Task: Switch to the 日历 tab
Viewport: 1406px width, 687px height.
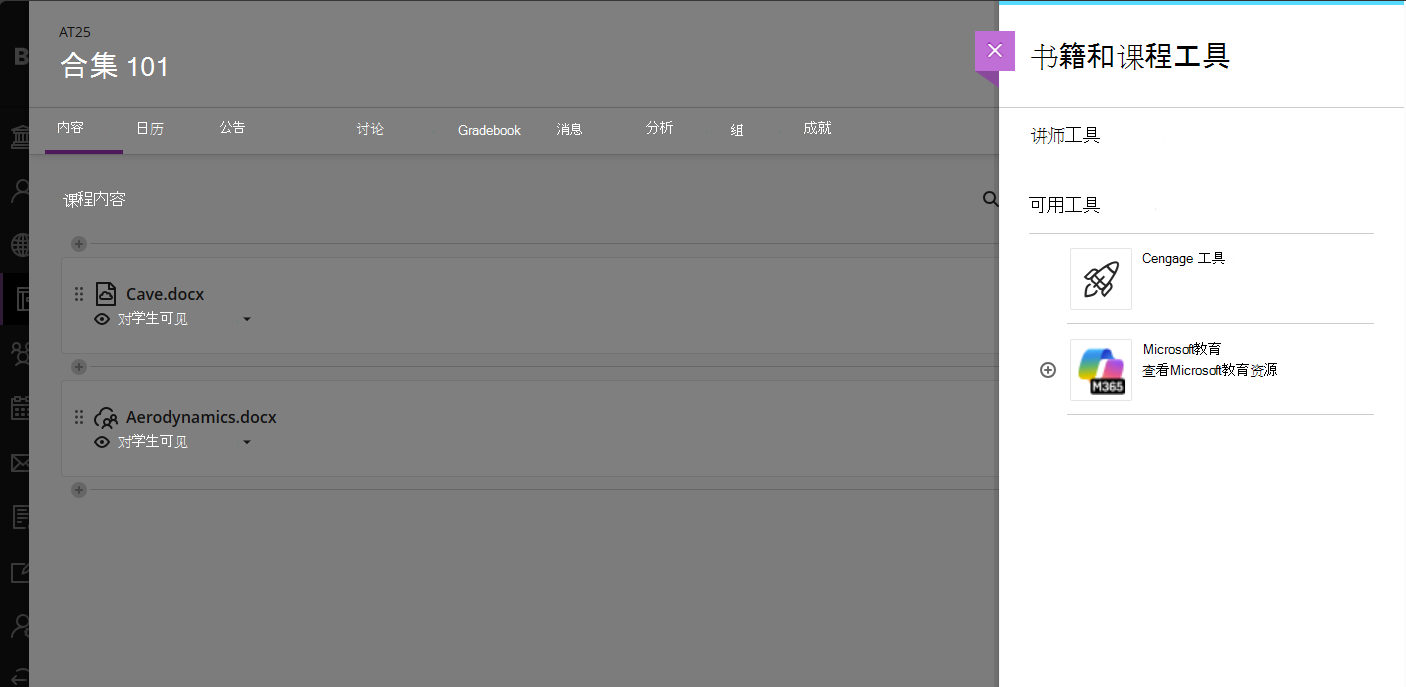Action: (x=150, y=128)
